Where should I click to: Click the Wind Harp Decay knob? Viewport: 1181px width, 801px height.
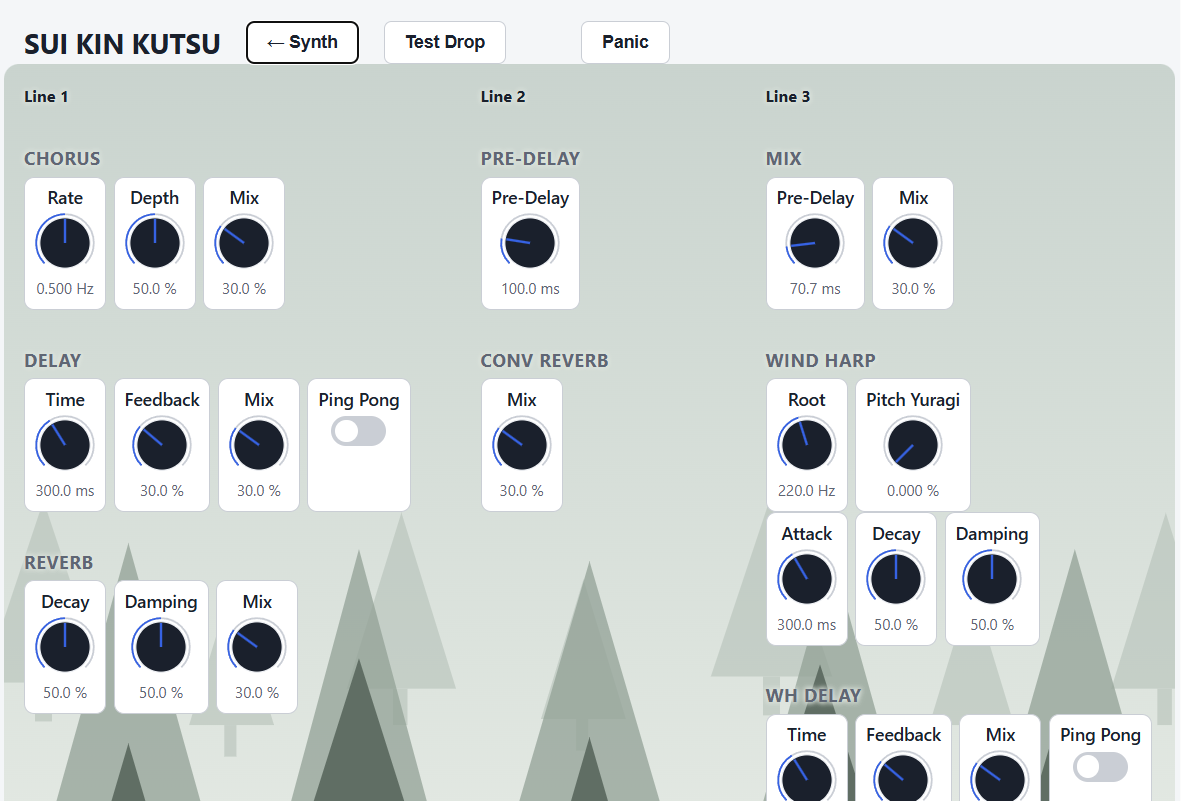click(896, 579)
